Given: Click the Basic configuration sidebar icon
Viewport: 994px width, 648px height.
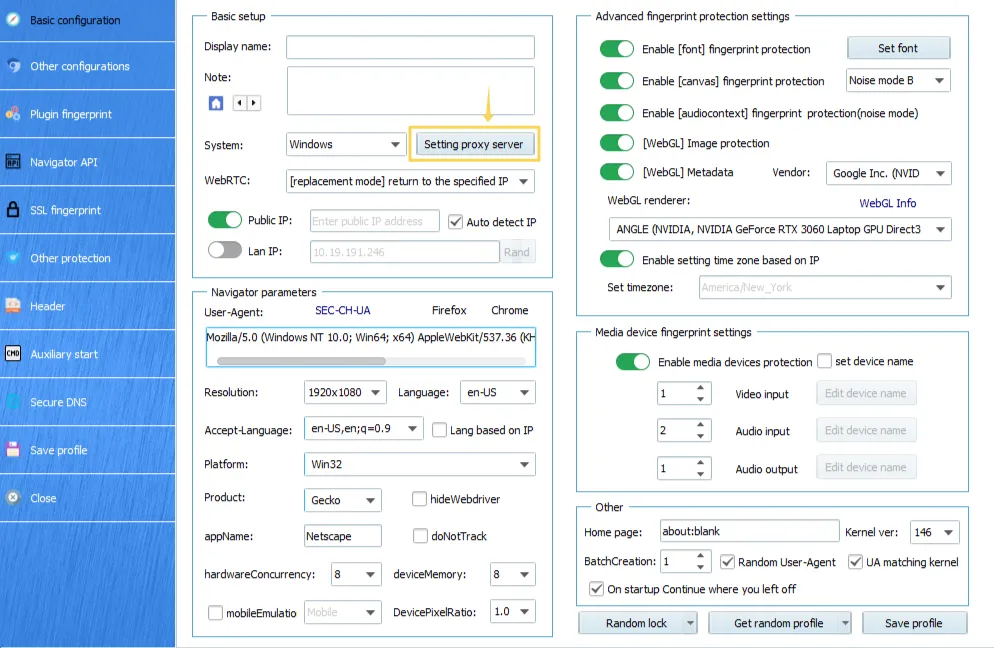Looking at the screenshot, I should [13, 19].
